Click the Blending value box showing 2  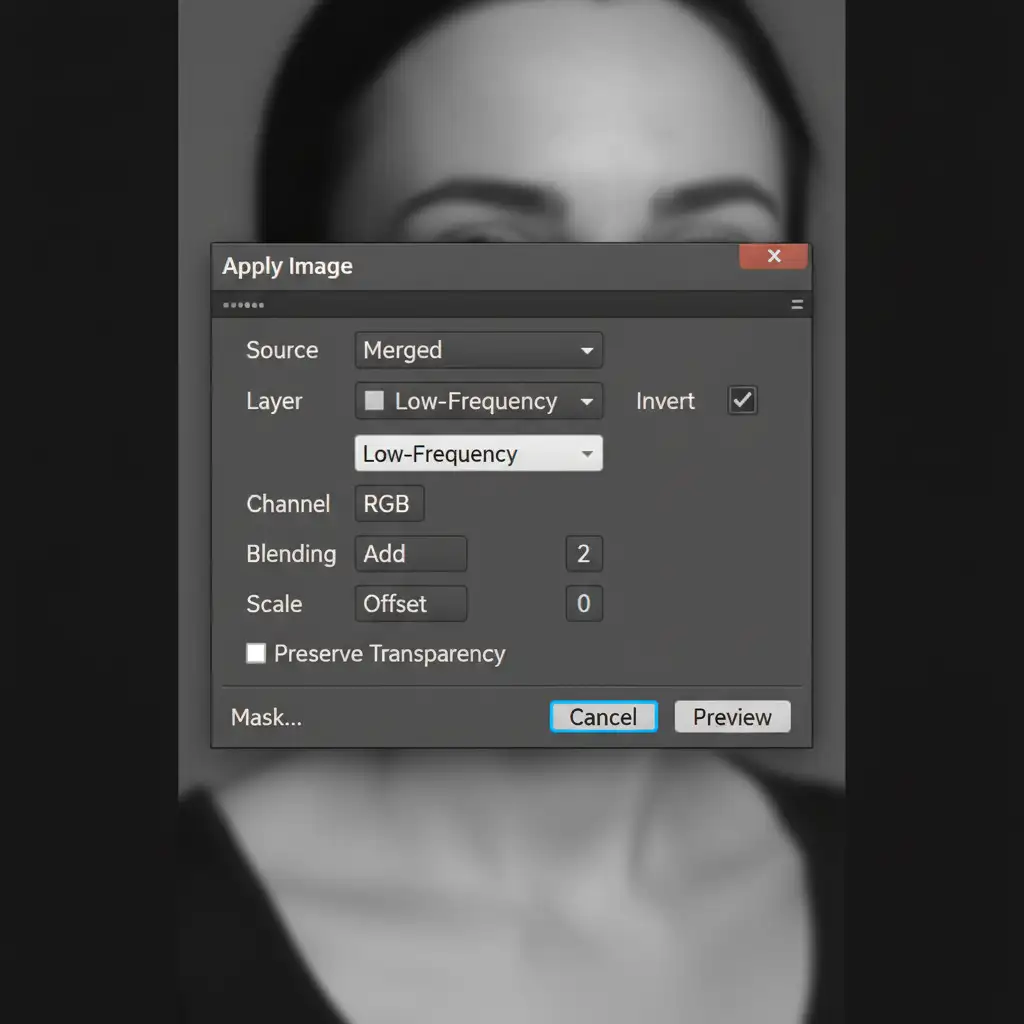[x=584, y=554]
